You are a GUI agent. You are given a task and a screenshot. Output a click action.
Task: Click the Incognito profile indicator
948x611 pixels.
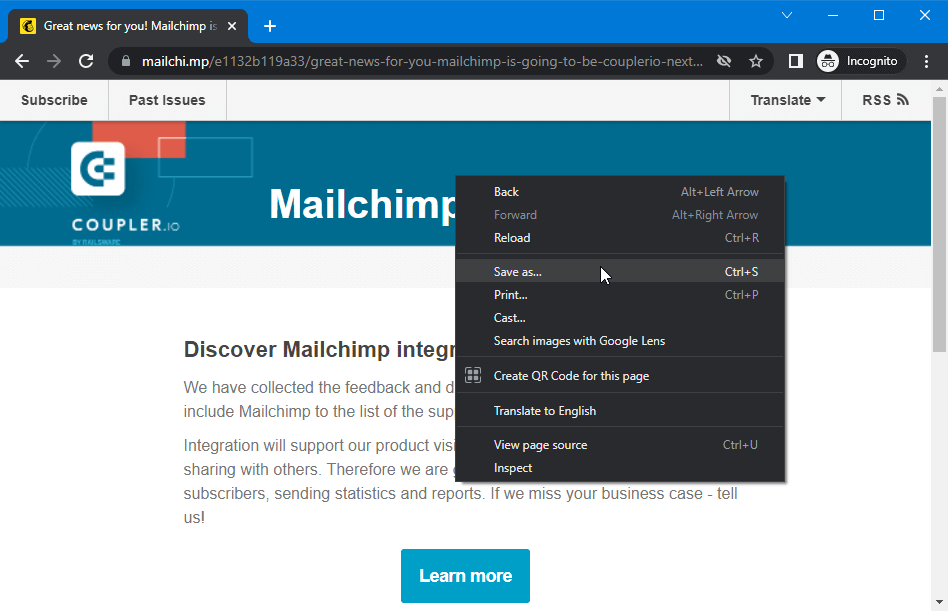point(860,61)
